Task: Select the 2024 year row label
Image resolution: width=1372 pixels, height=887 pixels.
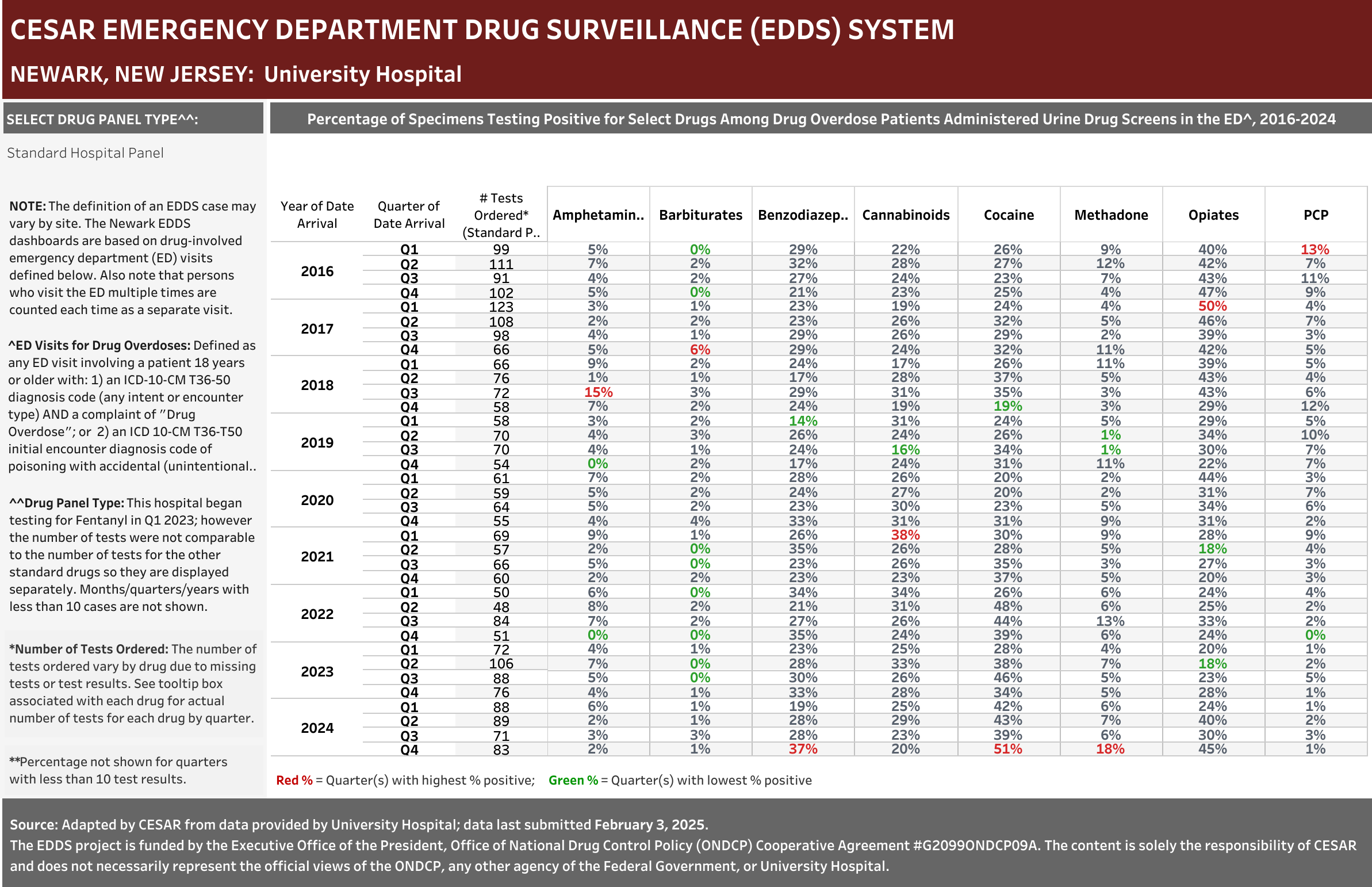Action: click(x=317, y=728)
